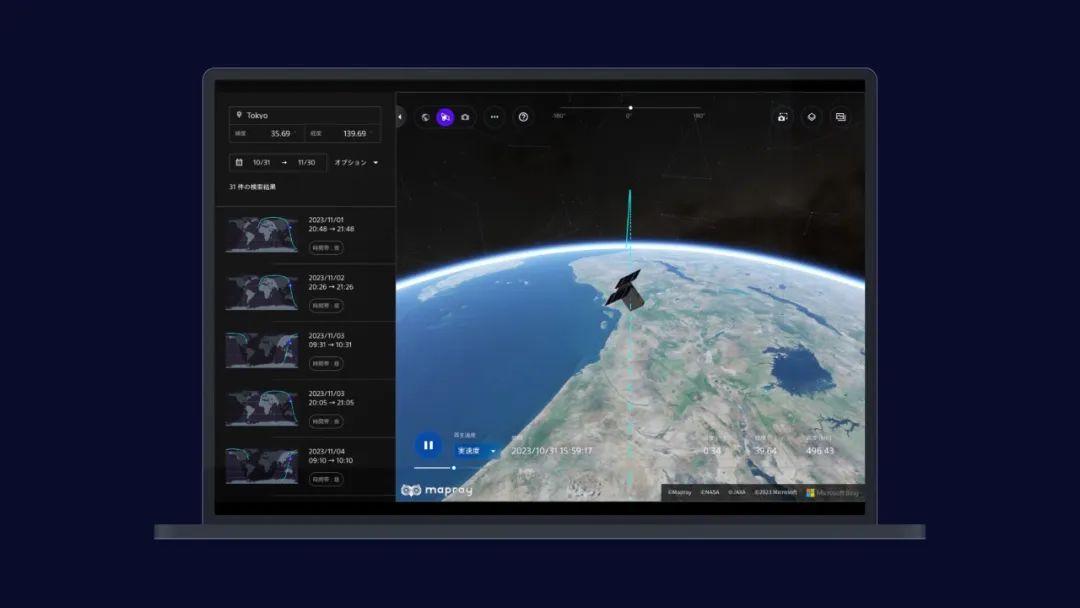This screenshot has height=608, width=1080.
Task: Click the camera view icon
Action: [x=465, y=117]
